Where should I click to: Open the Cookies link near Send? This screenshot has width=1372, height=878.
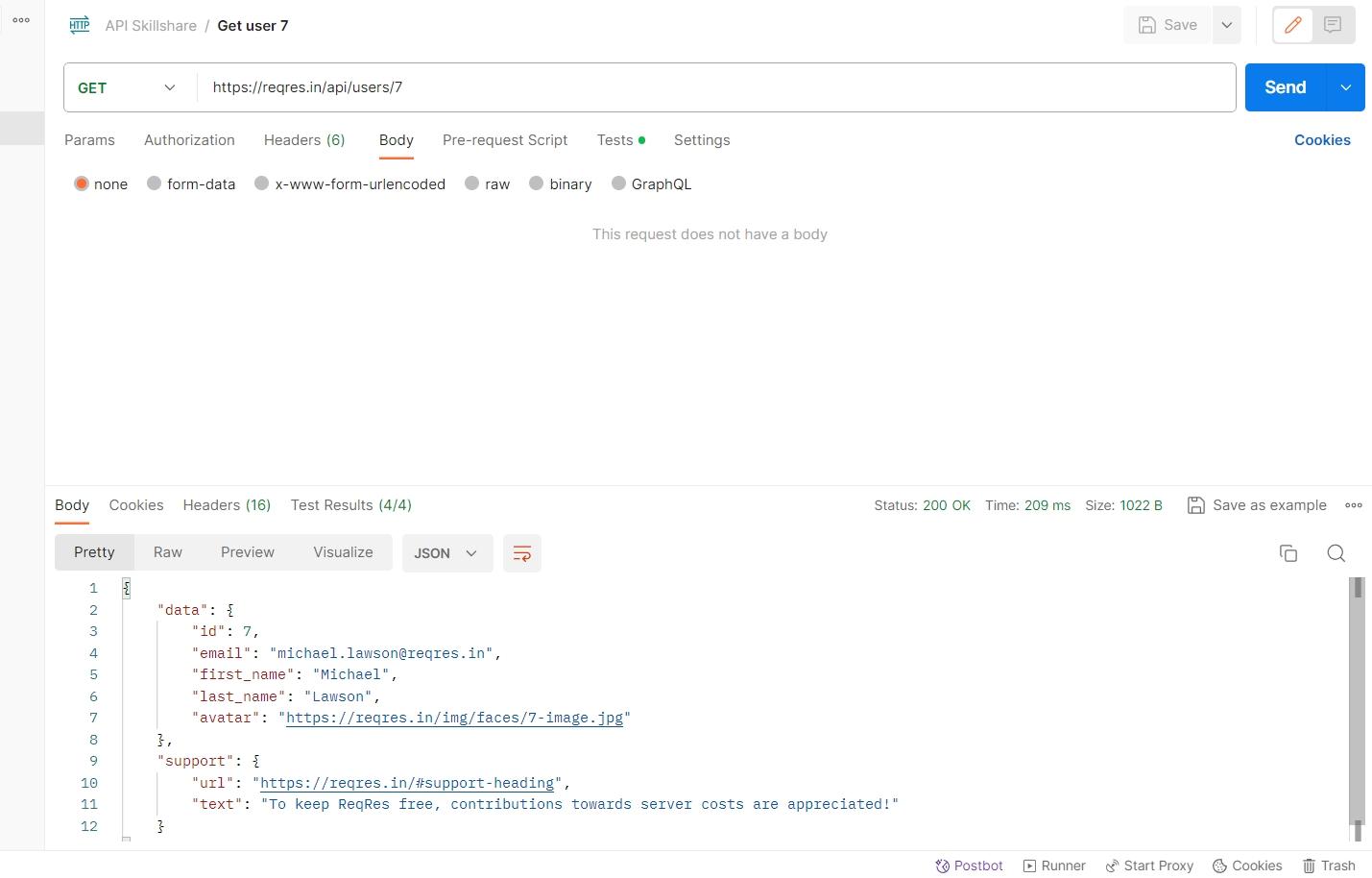pos(1322,140)
